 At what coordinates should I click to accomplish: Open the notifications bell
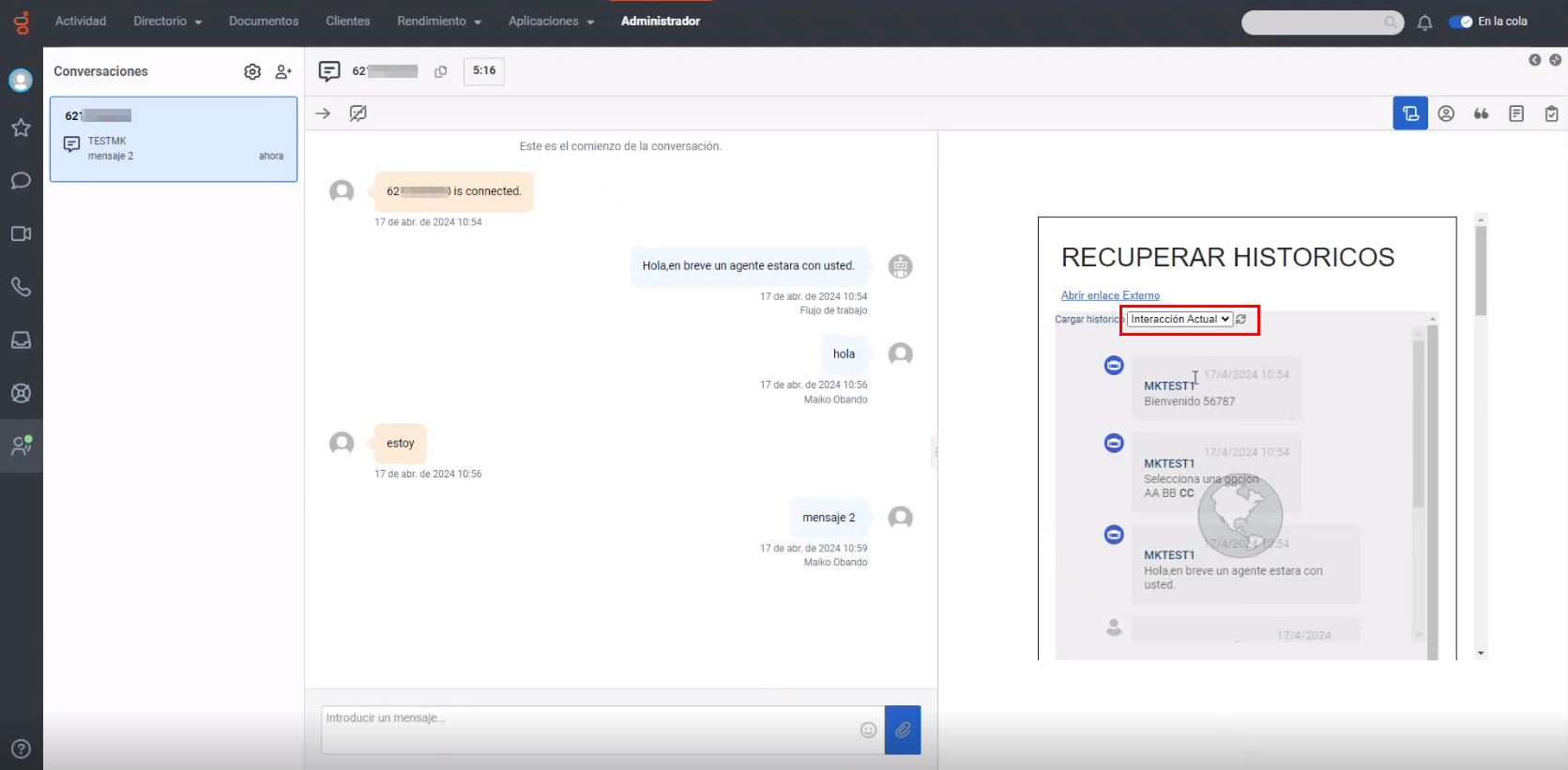coord(1424,23)
